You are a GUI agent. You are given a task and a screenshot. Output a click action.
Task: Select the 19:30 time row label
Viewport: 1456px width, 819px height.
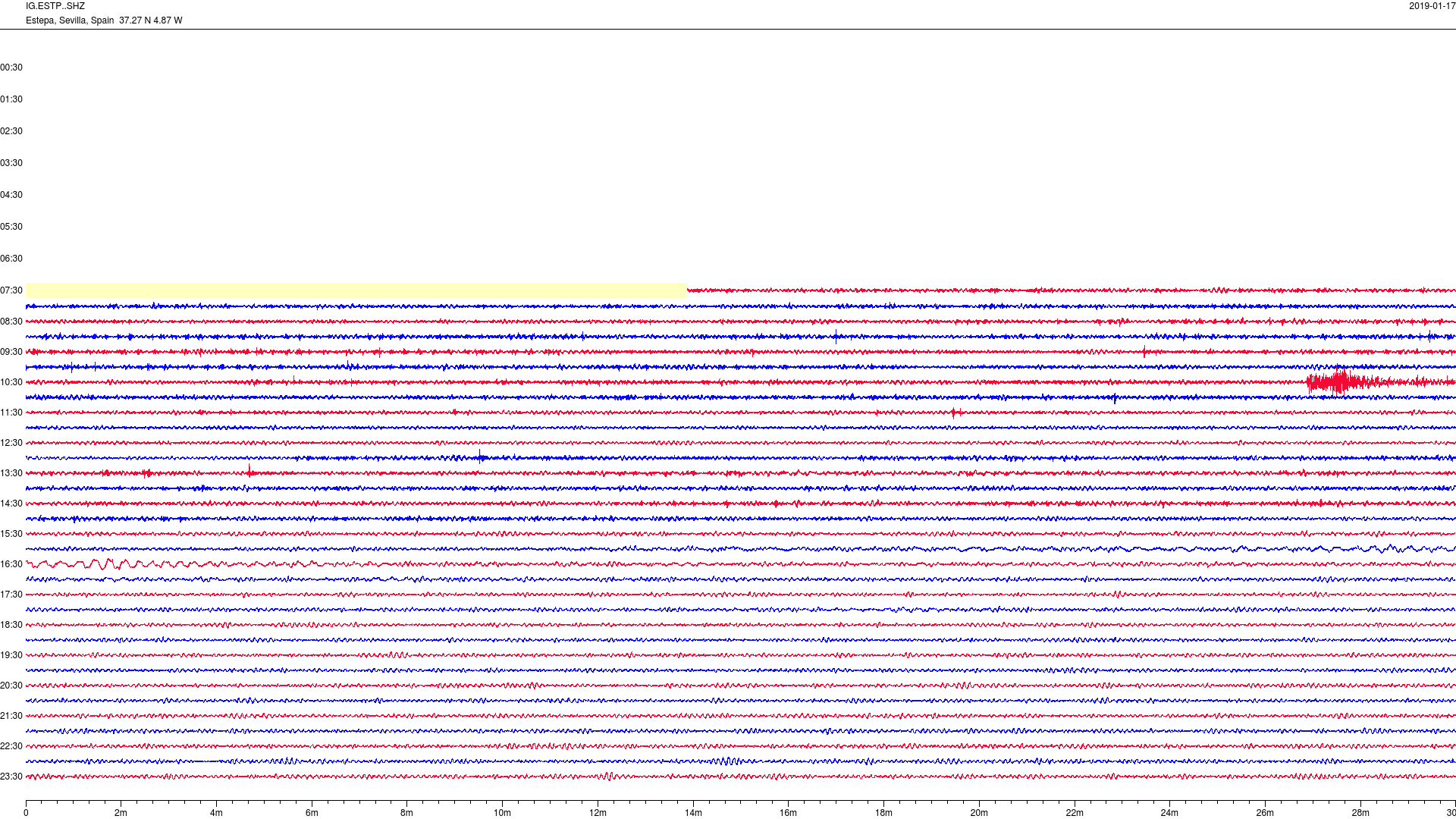click(x=11, y=655)
